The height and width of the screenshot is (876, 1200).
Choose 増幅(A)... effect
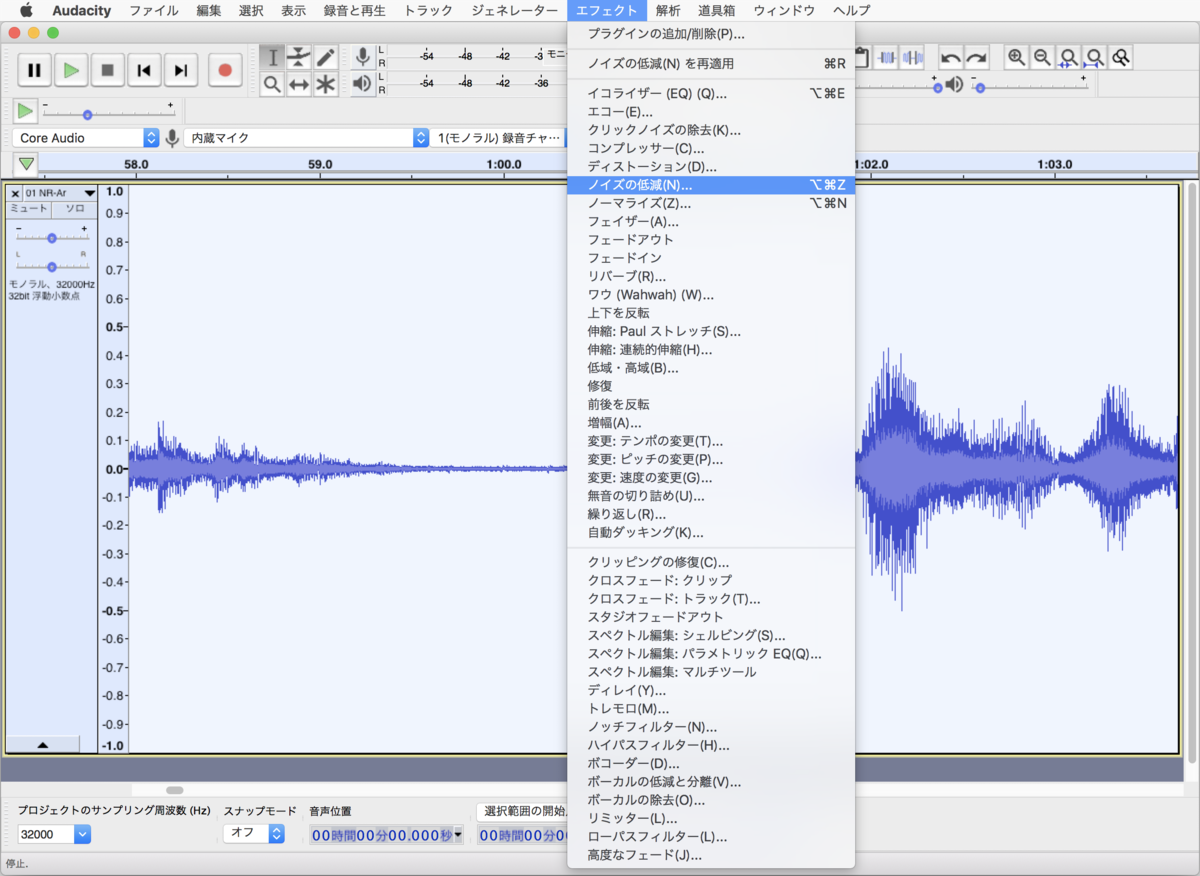[x=711, y=423]
